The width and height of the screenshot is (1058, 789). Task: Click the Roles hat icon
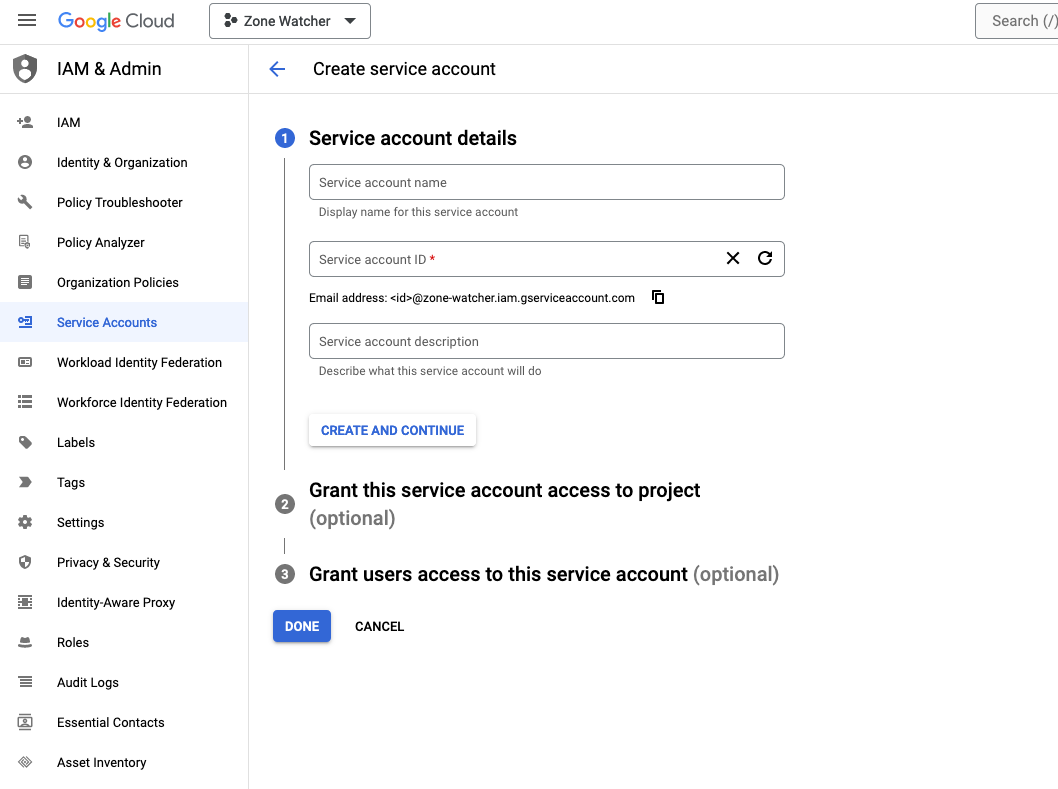[25, 642]
